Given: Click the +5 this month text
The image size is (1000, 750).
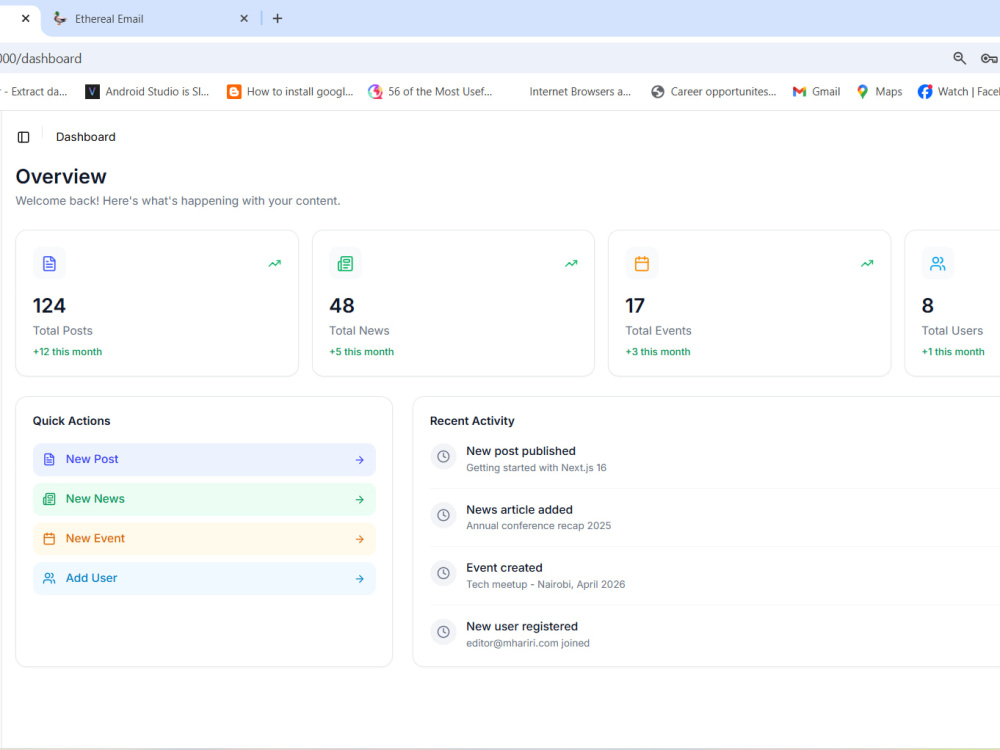Looking at the screenshot, I should (362, 352).
